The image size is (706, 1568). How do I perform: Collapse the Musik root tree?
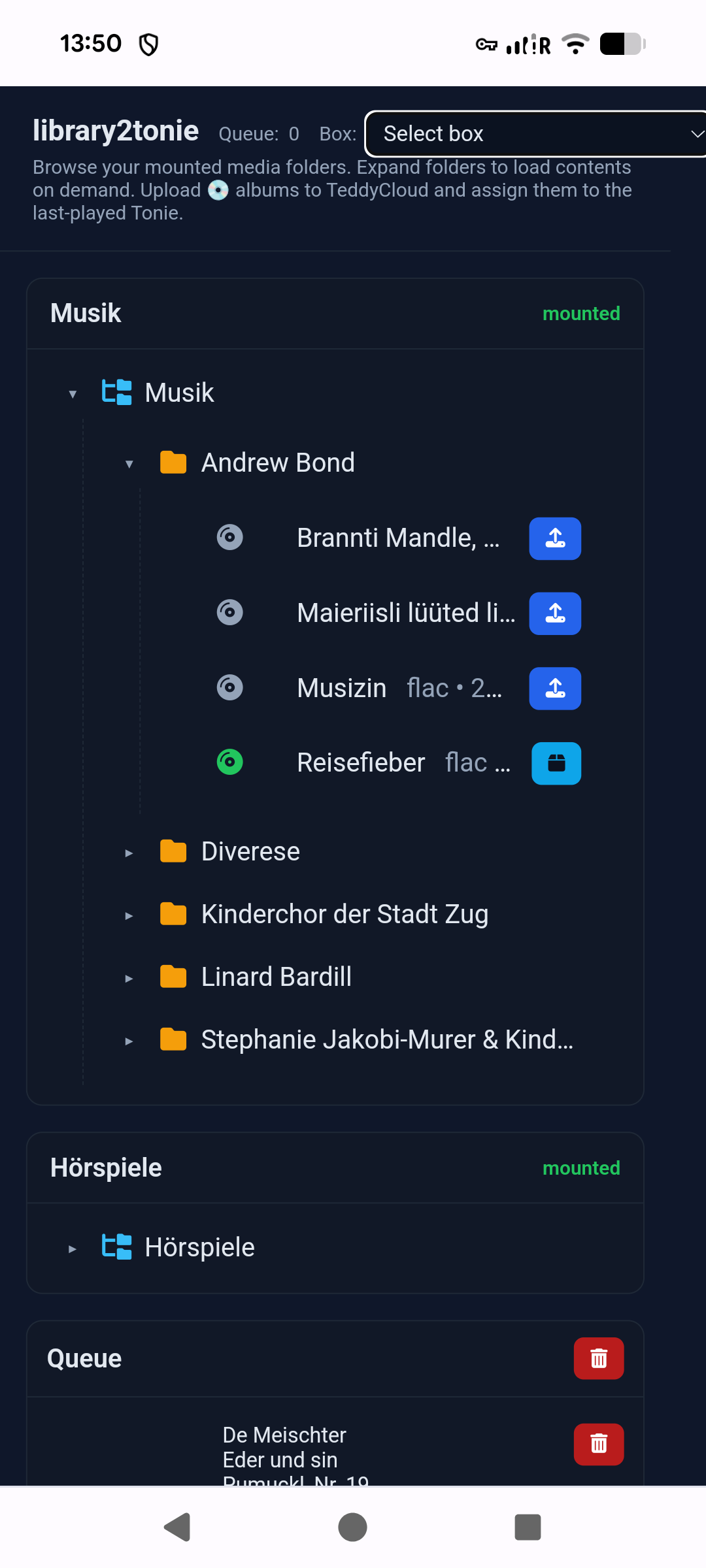coord(73,393)
